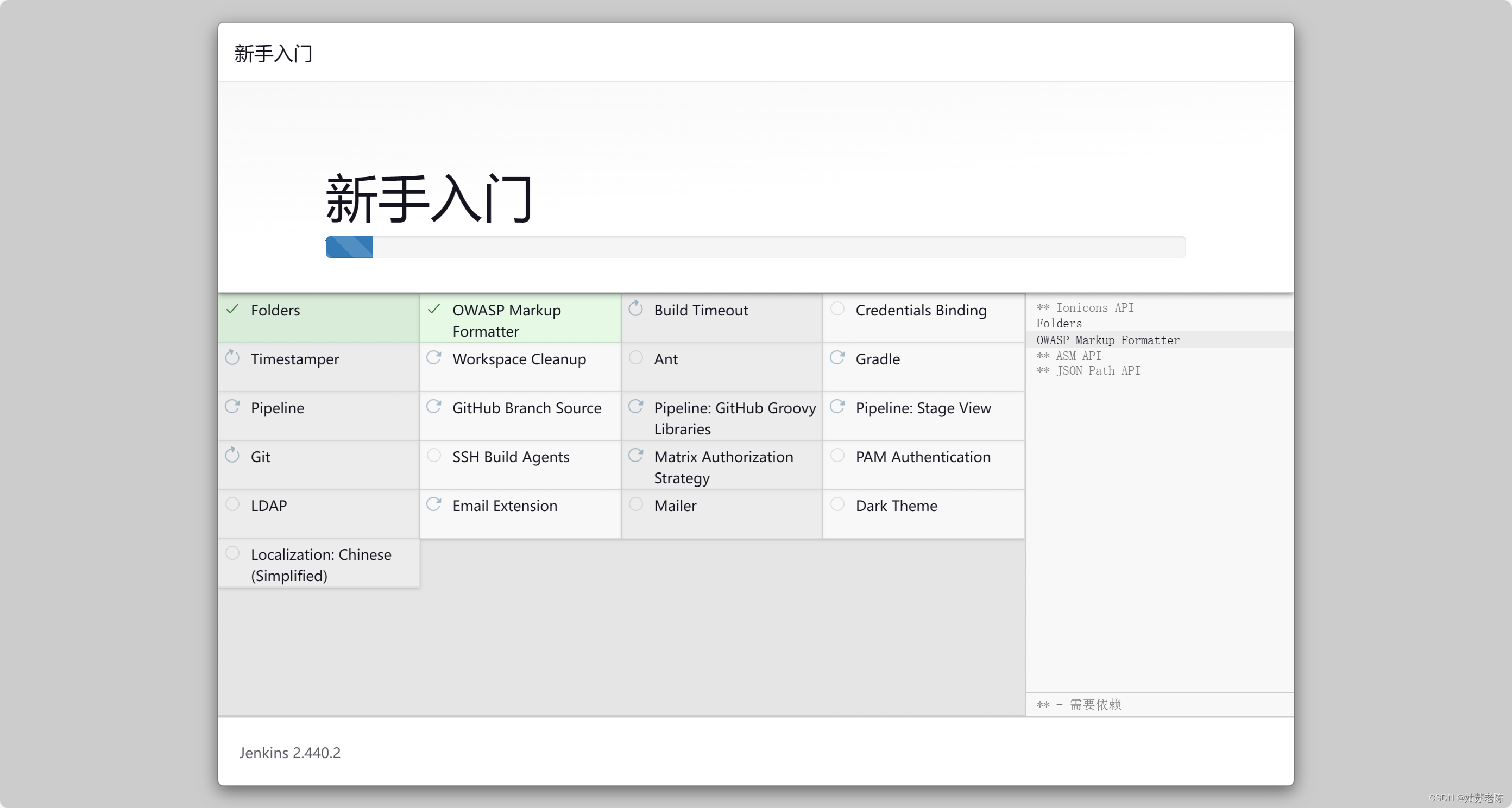Viewport: 1512px width, 808px height.
Task: Click the refresh icon beside Pipeline plugin
Action: [232, 406]
